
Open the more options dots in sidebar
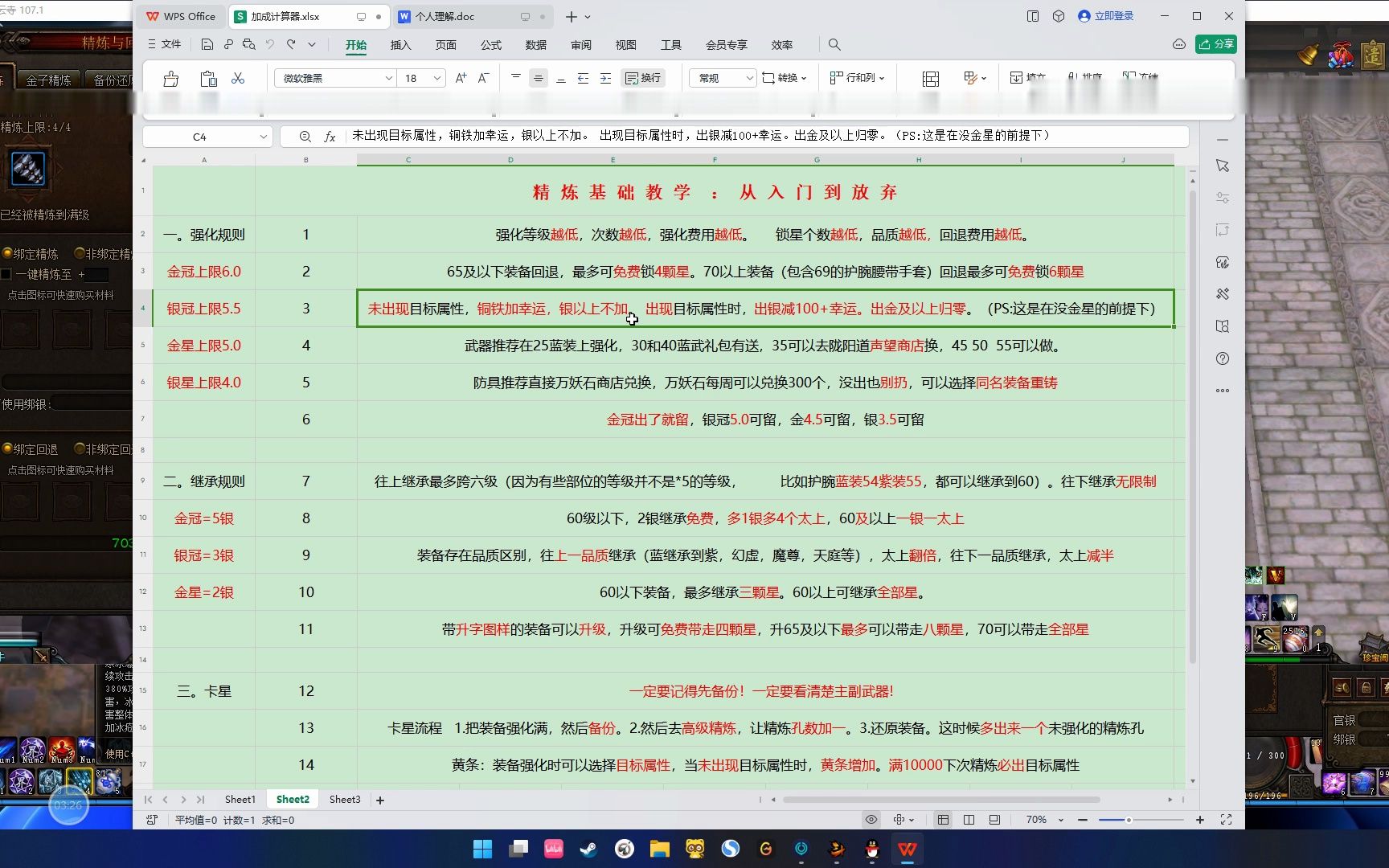point(1223,391)
